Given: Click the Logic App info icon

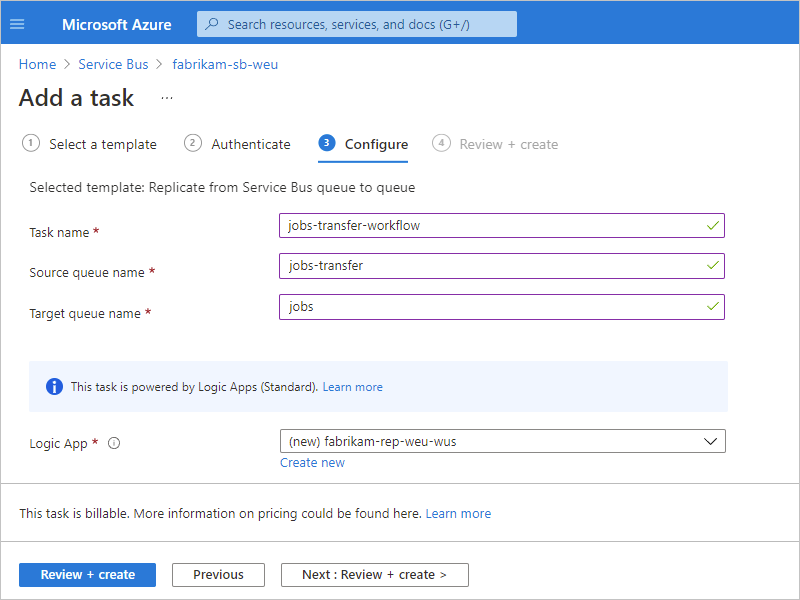Looking at the screenshot, I should [x=114, y=443].
